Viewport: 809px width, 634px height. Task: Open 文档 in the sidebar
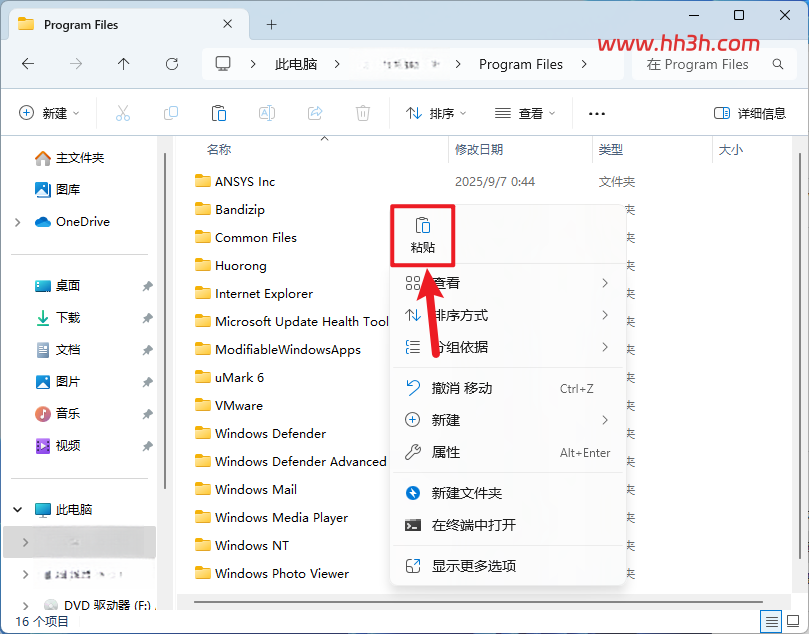57,350
